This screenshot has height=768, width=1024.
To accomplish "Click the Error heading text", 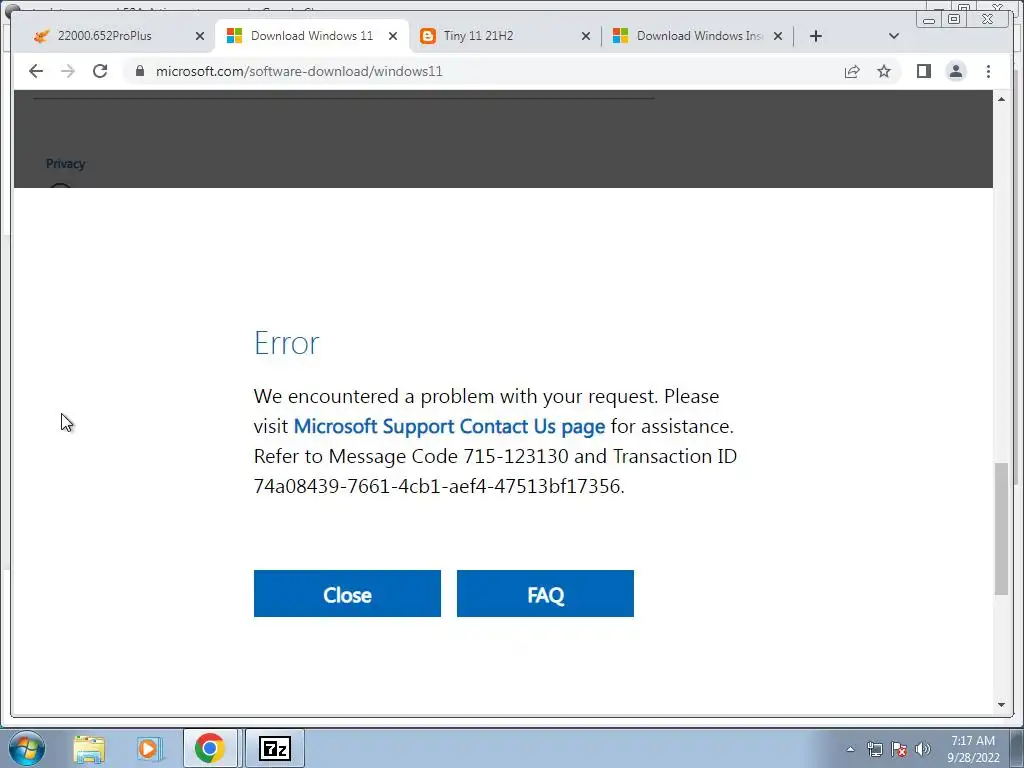I will [x=286, y=343].
